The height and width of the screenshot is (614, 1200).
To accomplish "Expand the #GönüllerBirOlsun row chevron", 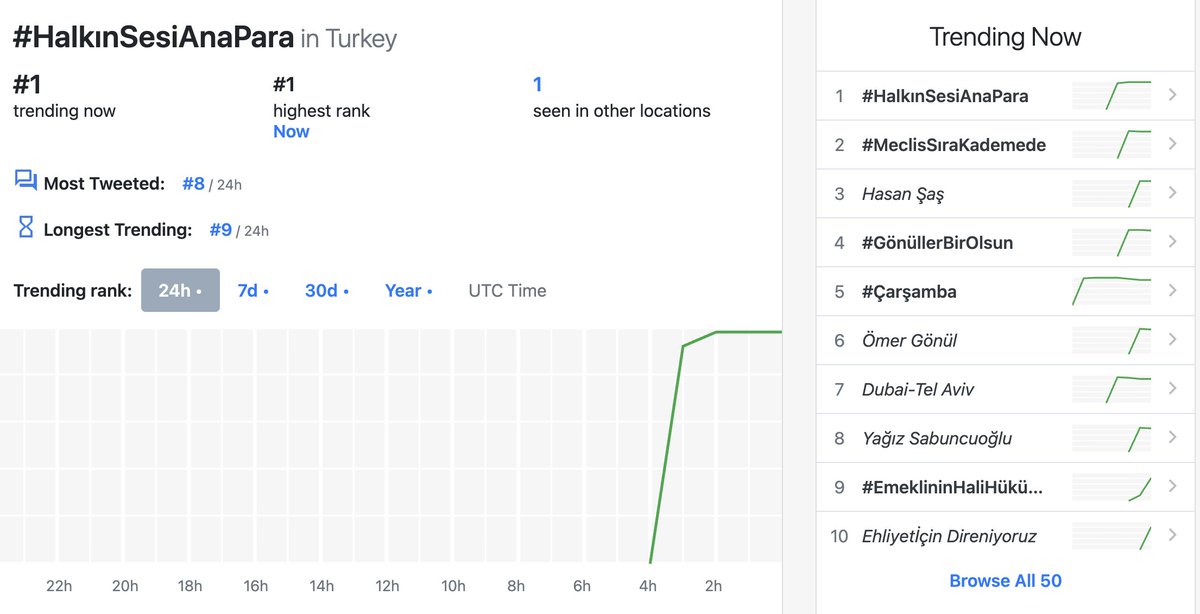I will (1173, 242).
